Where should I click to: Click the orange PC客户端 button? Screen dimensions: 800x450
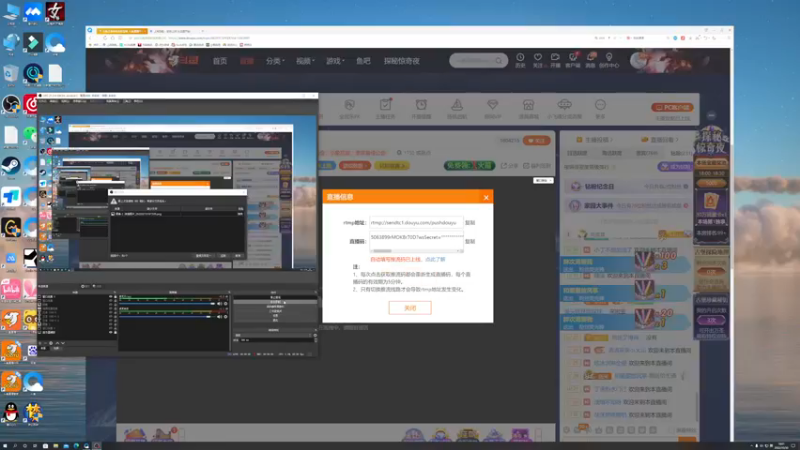point(672,107)
